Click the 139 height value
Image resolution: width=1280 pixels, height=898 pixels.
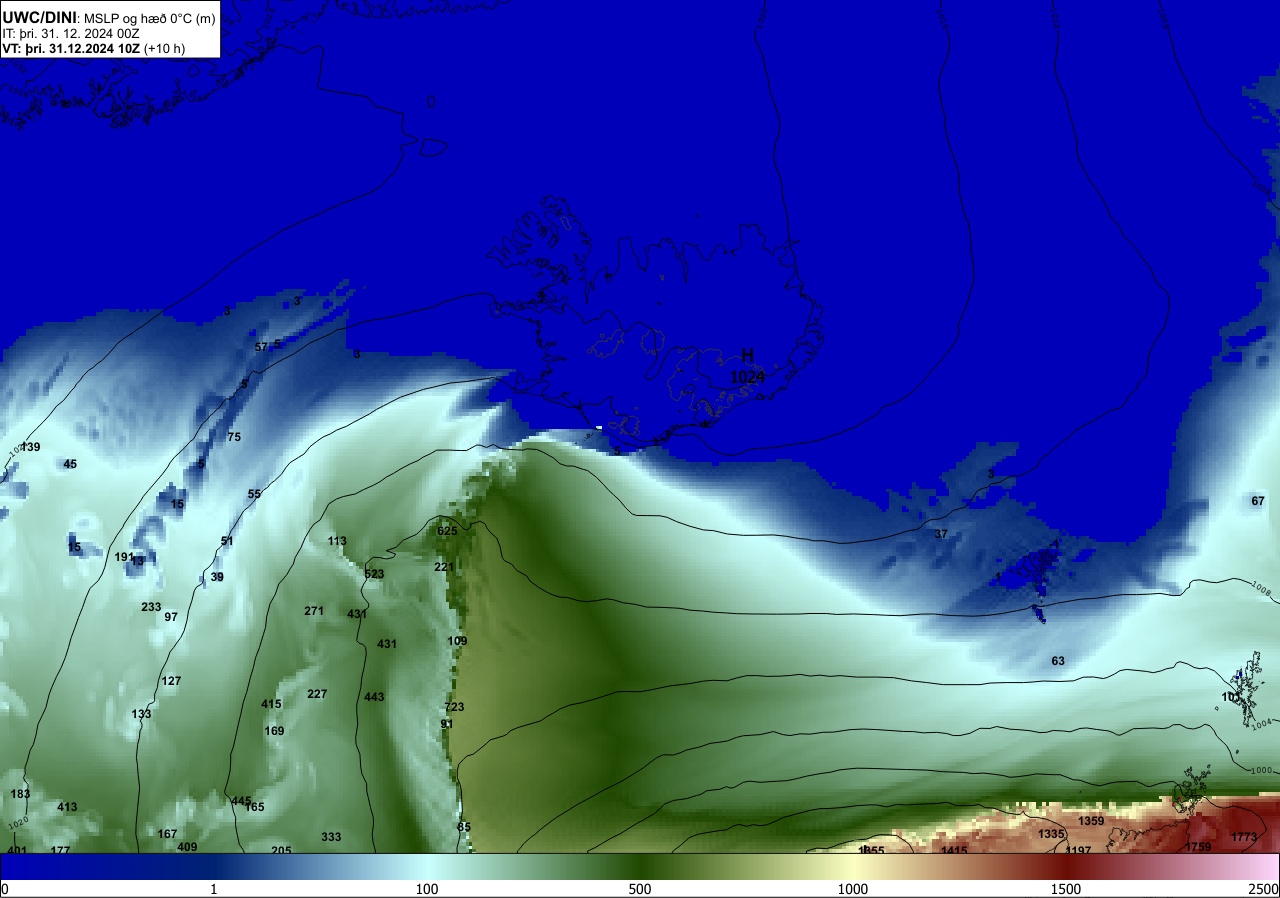(30, 447)
